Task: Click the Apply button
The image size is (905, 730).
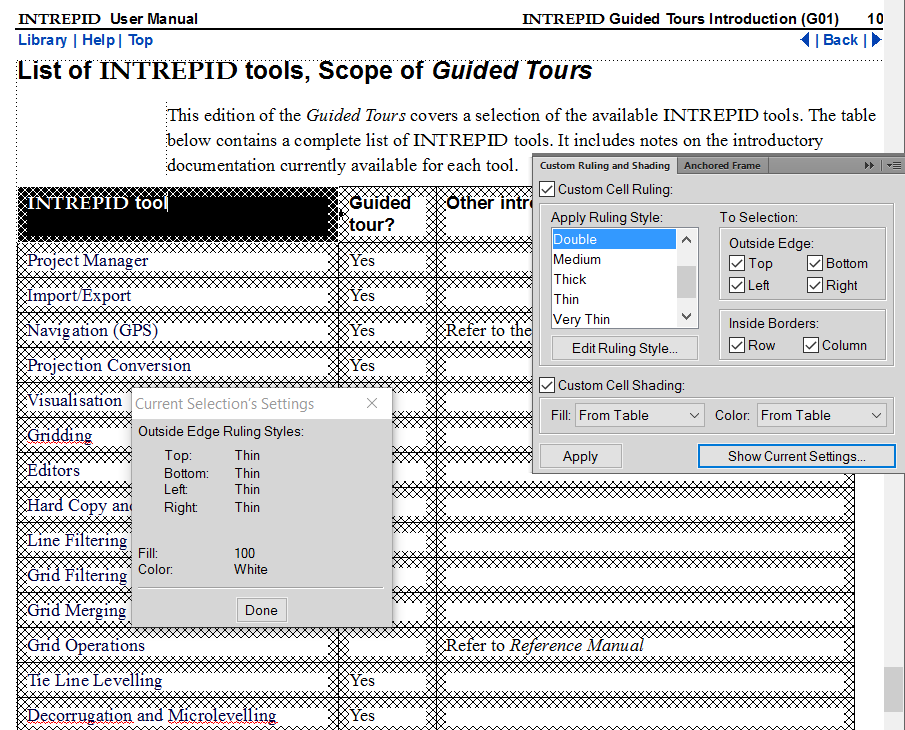Action: tap(581, 456)
